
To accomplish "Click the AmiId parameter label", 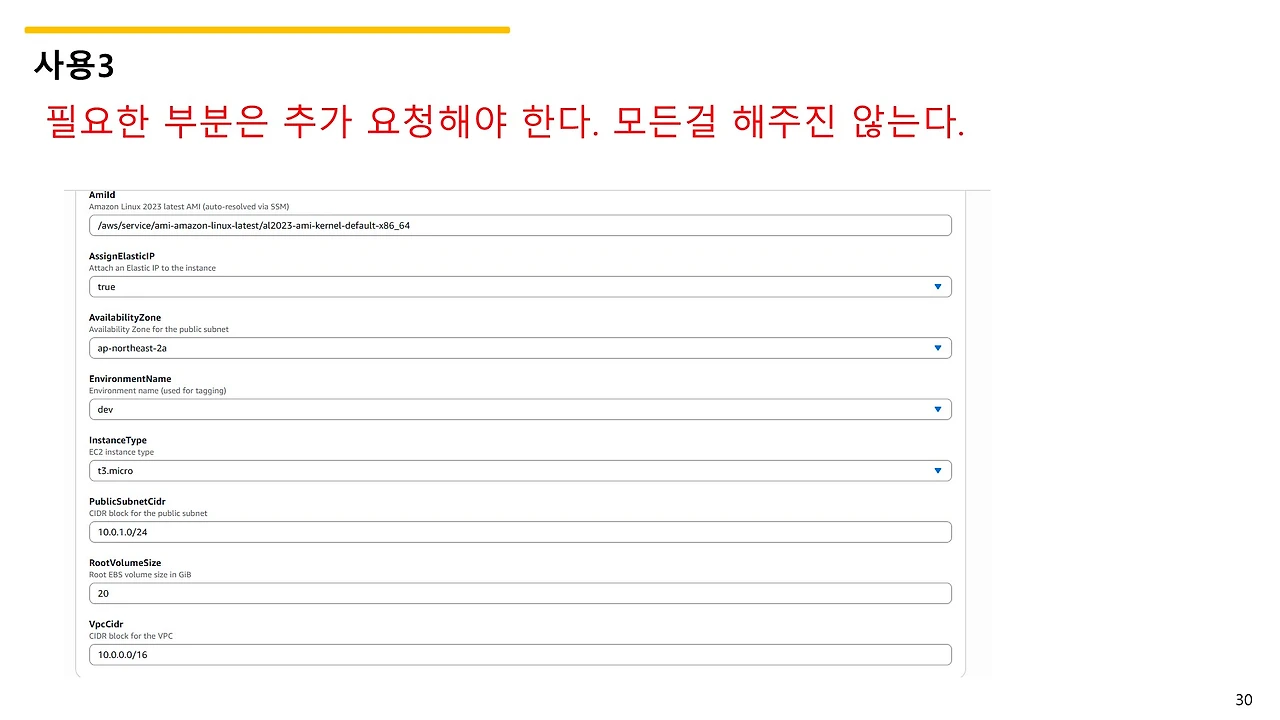I will tap(101, 195).
